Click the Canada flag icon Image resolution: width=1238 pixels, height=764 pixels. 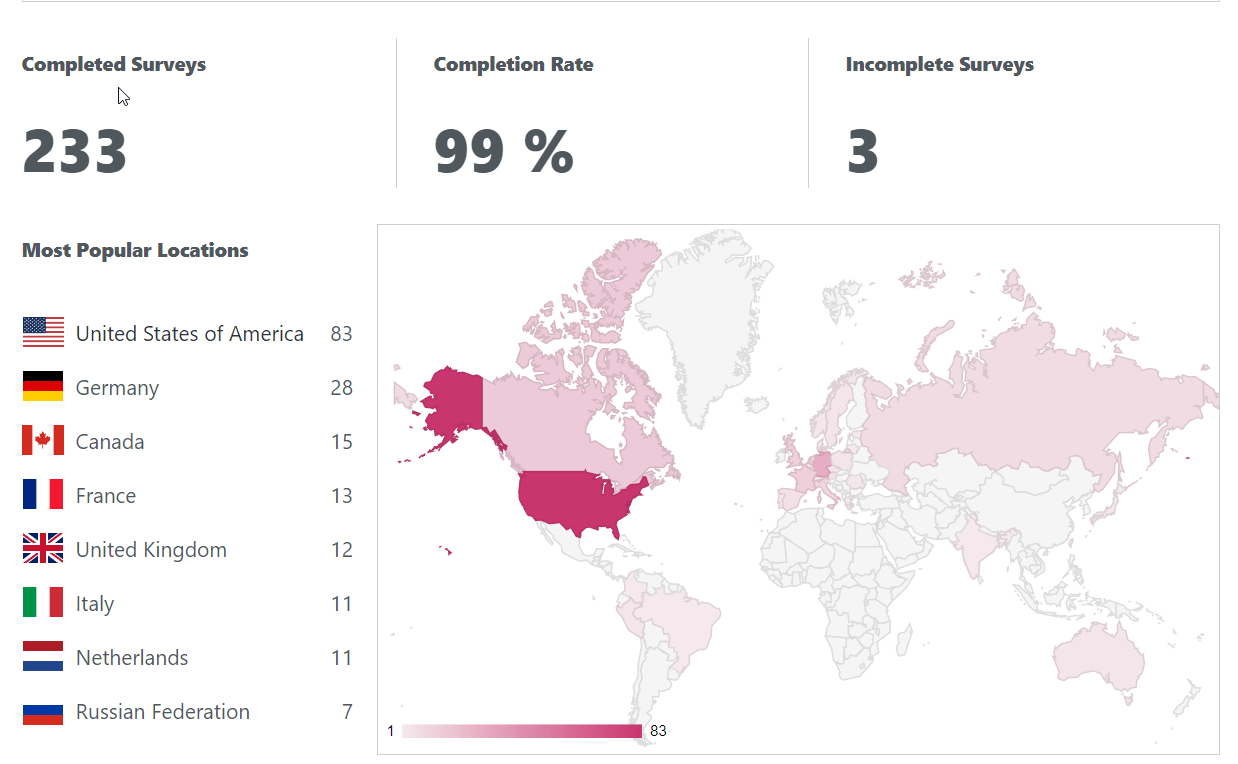pos(43,441)
